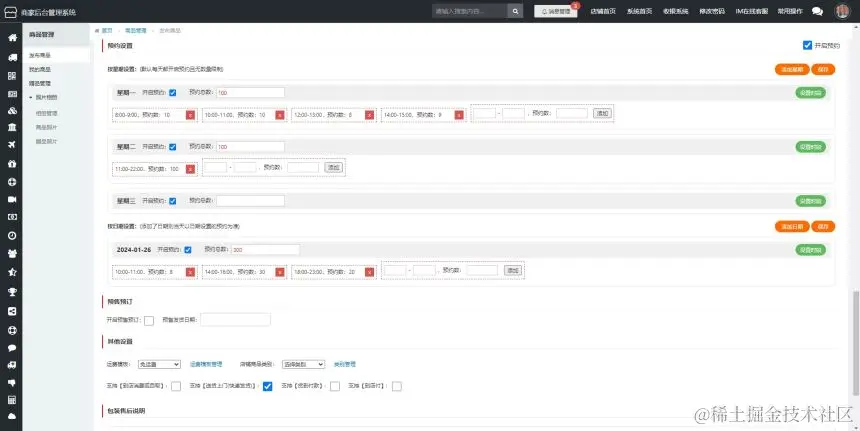Open the gift box icon in sidebar
860x431 pixels.
pyautogui.click(x=12, y=163)
